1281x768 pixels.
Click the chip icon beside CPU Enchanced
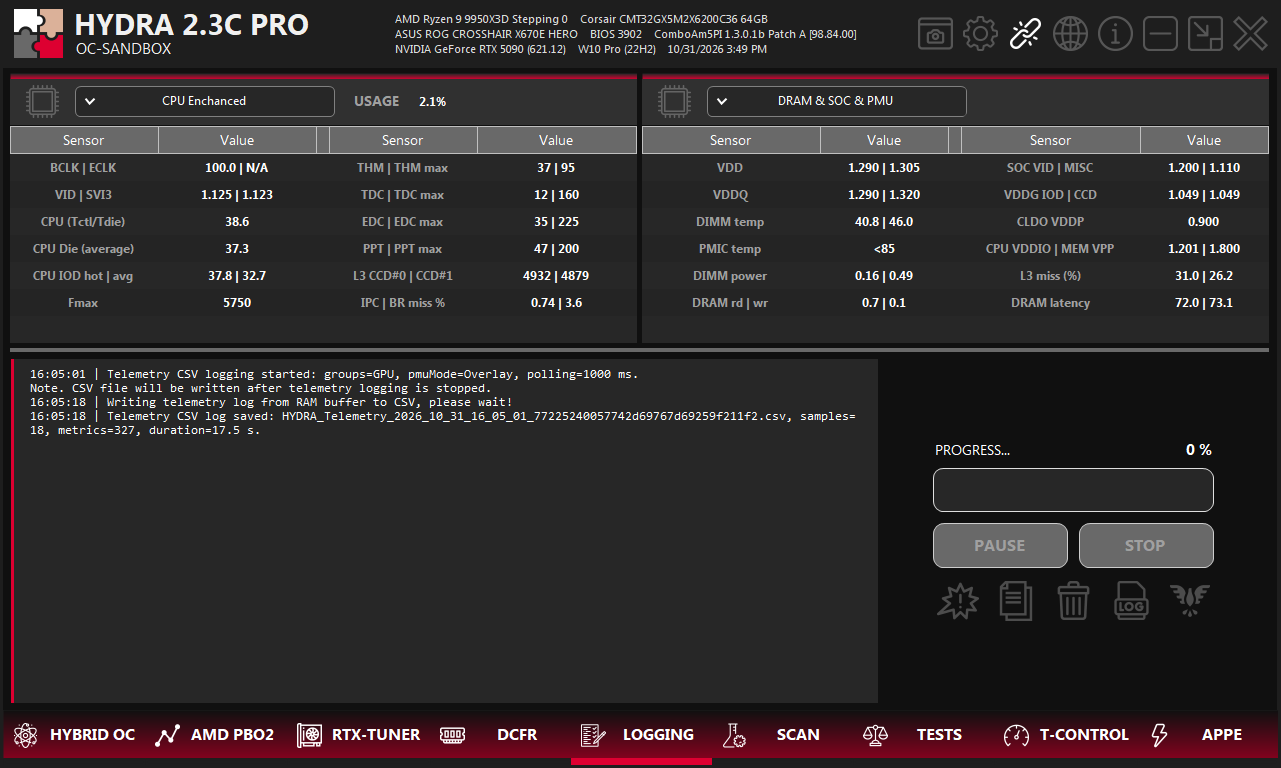[41, 101]
